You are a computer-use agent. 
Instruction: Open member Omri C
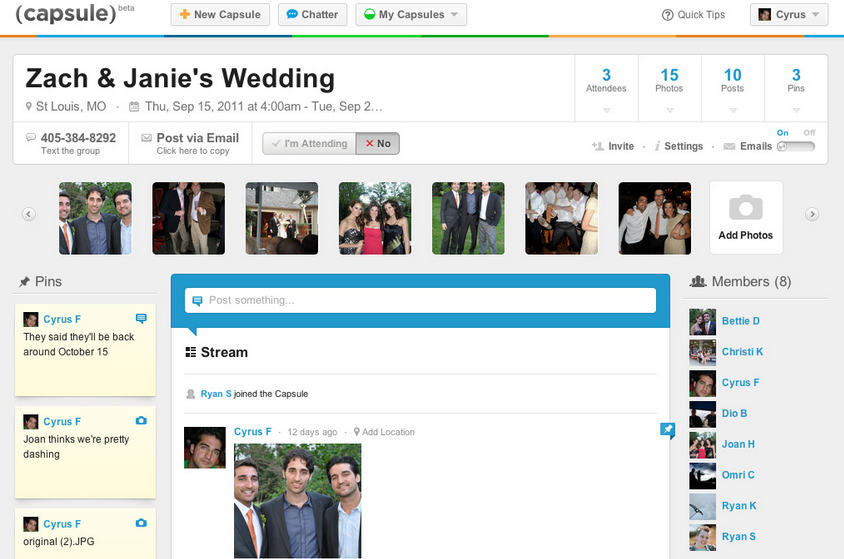(x=738, y=475)
